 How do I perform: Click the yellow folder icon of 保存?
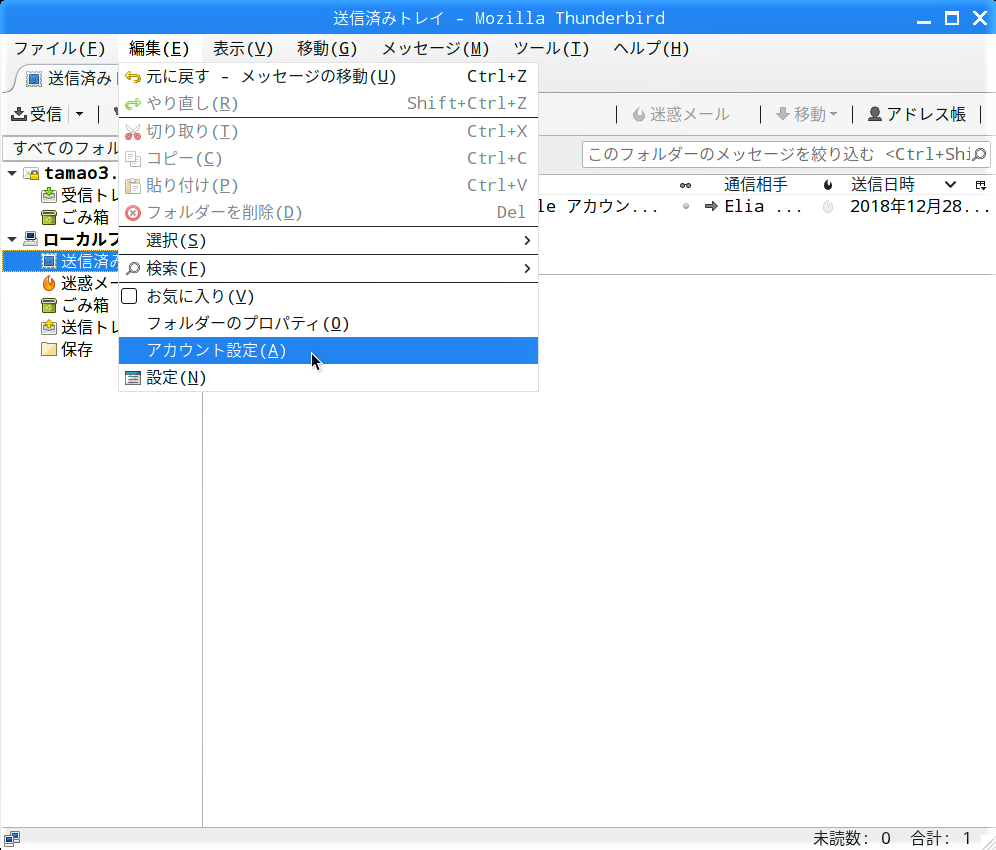pyautogui.click(x=49, y=349)
